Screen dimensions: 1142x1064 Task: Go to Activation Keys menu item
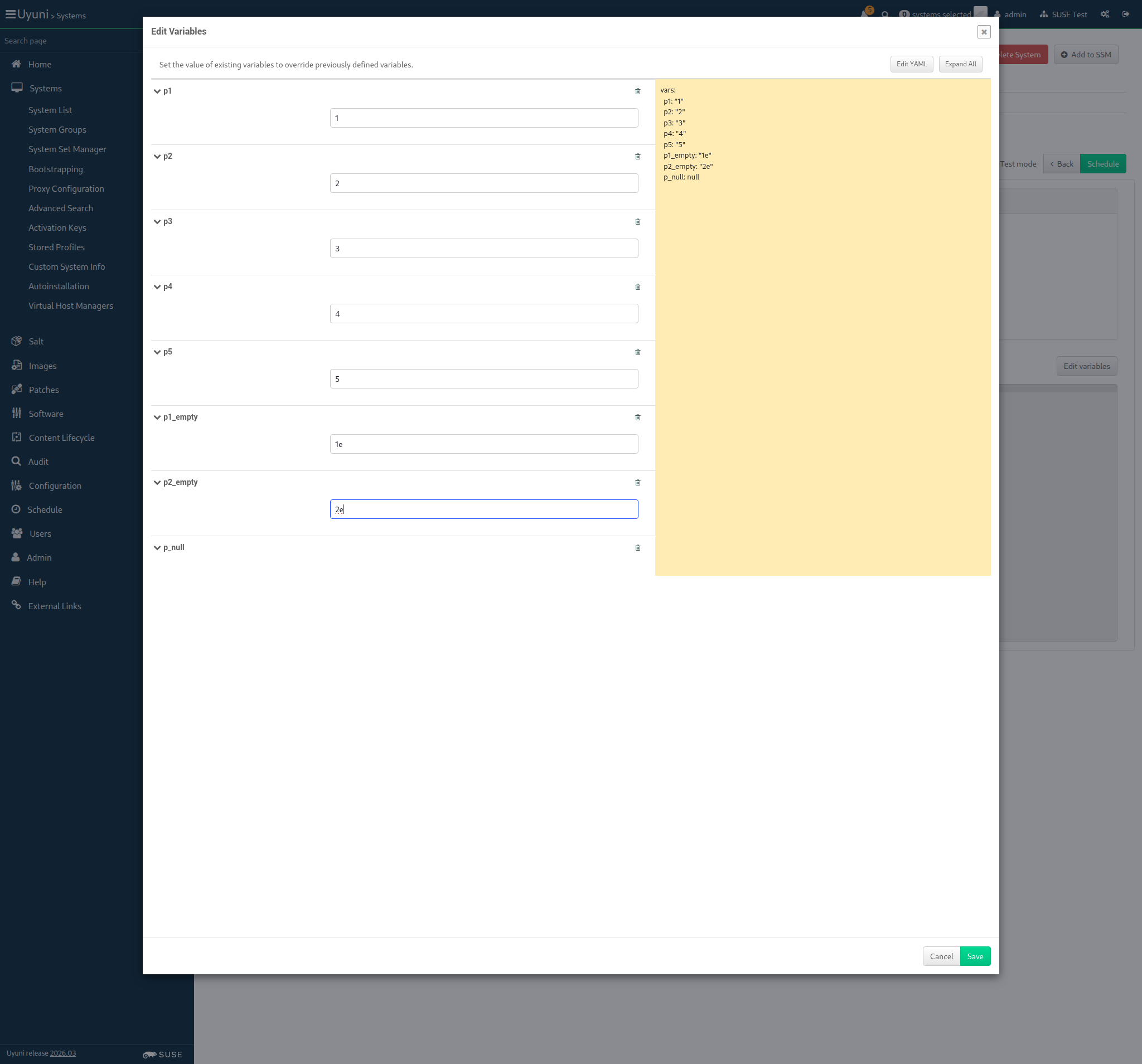pyautogui.click(x=57, y=228)
